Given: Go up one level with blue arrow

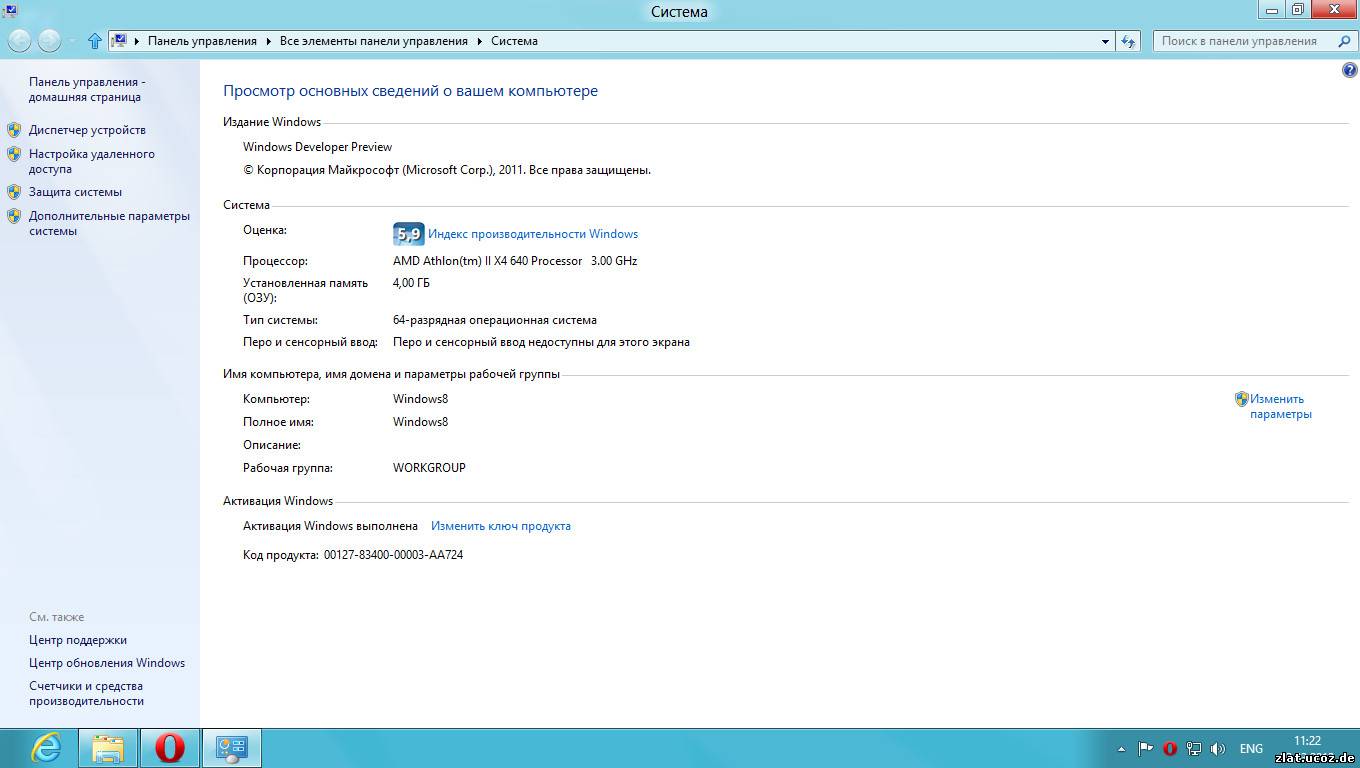Looking at the screenshot, I should pos(95,41).
